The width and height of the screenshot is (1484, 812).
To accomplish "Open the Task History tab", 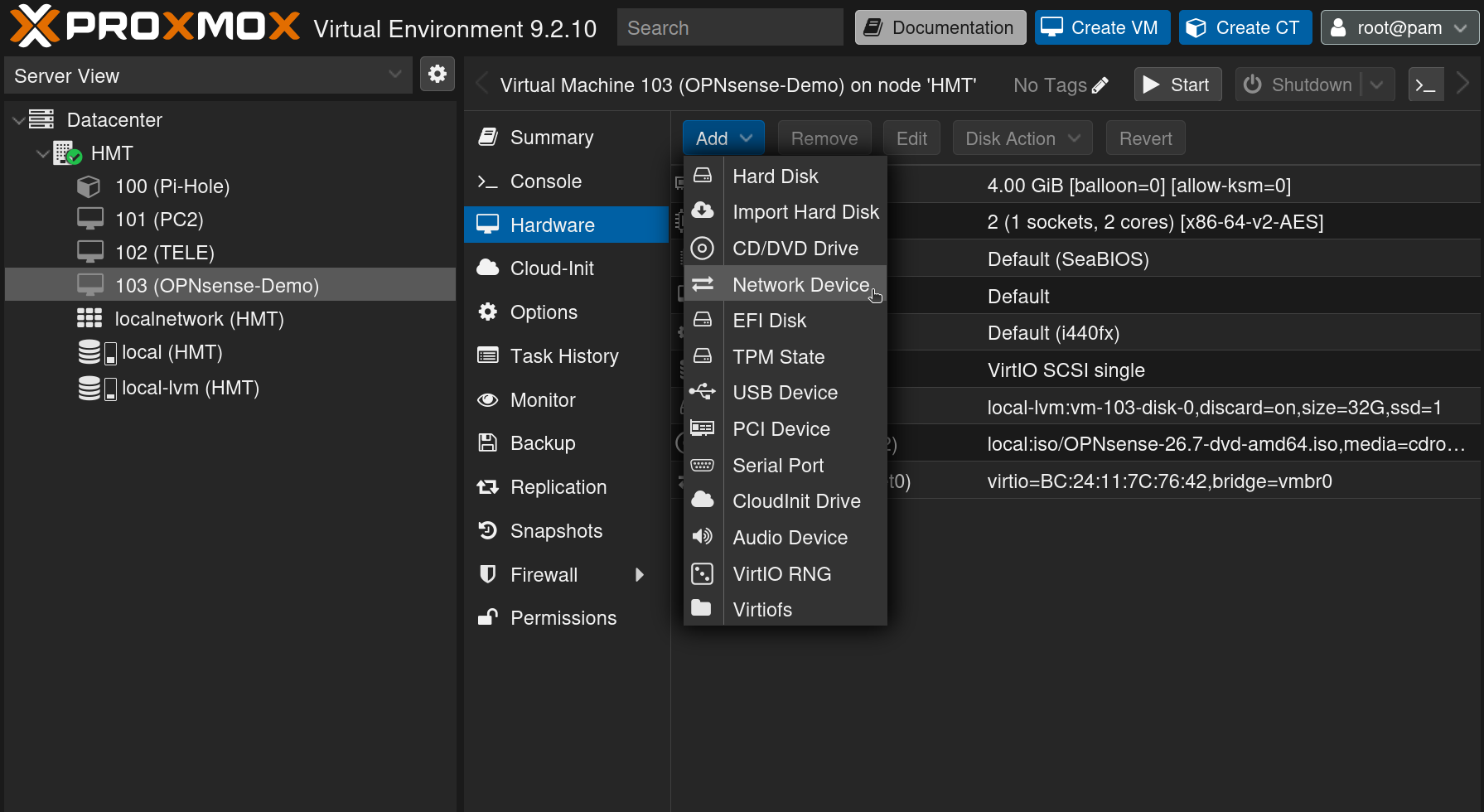I will point(566,356).
